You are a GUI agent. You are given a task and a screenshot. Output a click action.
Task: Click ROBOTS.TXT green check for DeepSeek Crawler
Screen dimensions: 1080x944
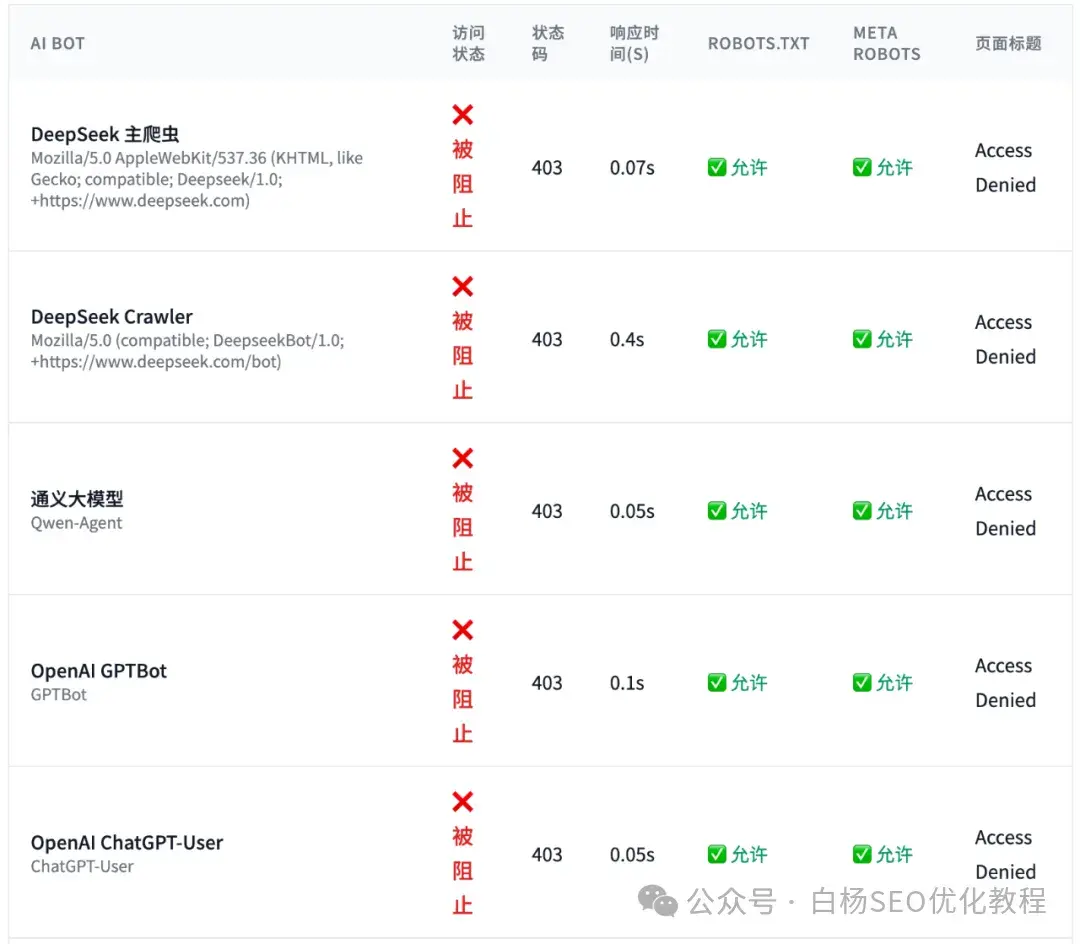[x=717, y=339]
